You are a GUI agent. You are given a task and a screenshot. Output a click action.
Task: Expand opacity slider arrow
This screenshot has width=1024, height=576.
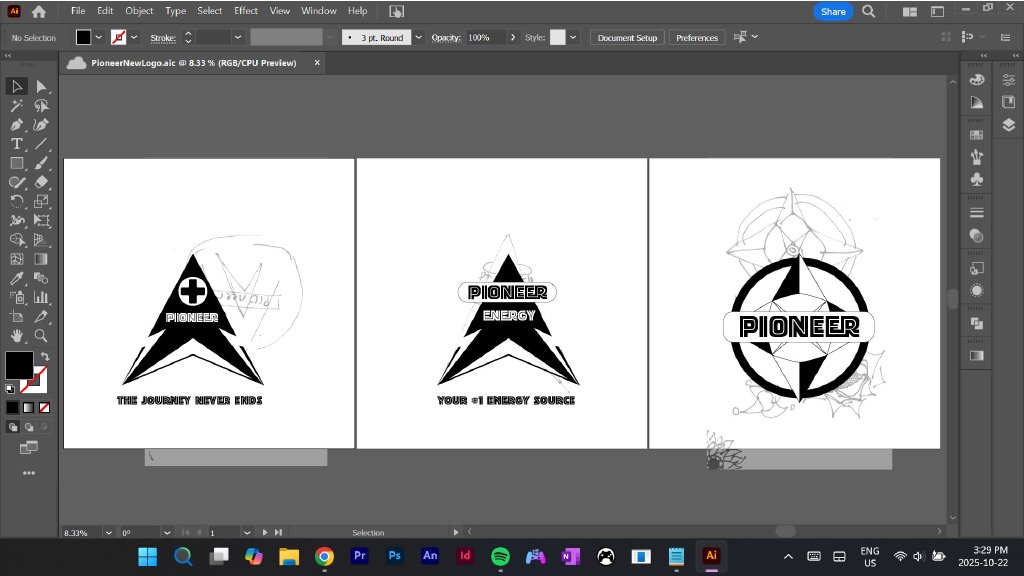(x=513, y=37)
